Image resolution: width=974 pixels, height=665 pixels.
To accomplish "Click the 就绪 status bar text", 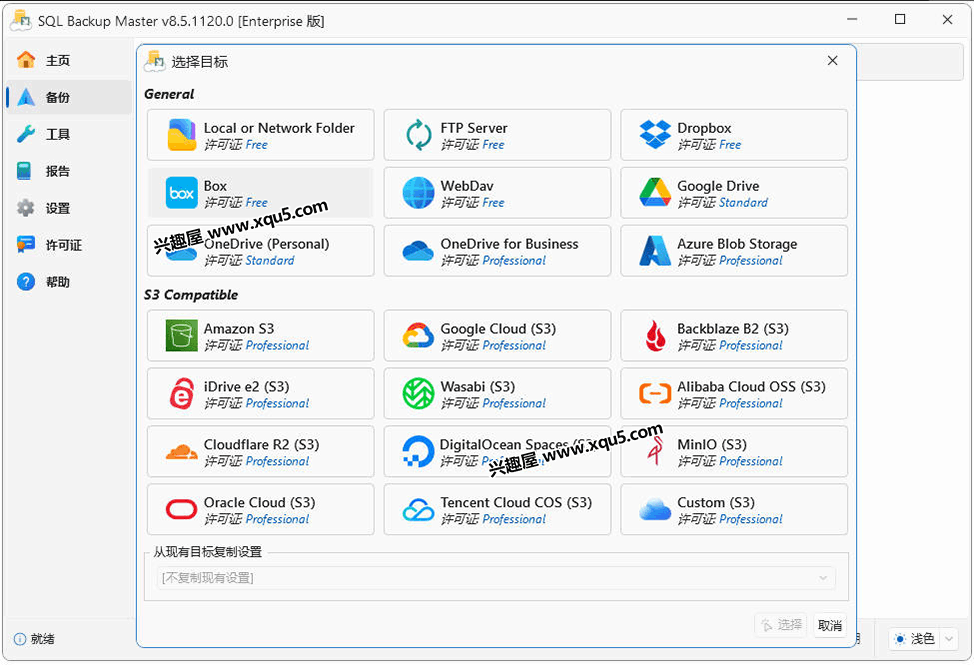I will coord(42,639).
